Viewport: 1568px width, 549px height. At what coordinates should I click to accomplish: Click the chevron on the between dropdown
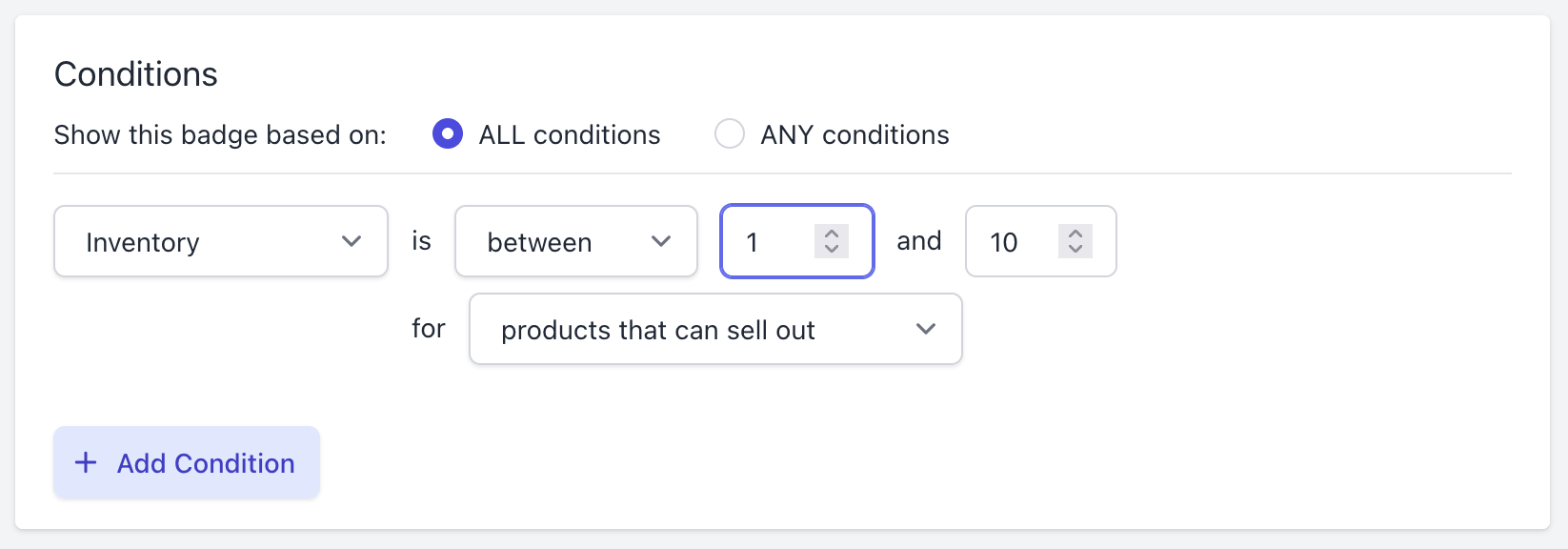661,242
